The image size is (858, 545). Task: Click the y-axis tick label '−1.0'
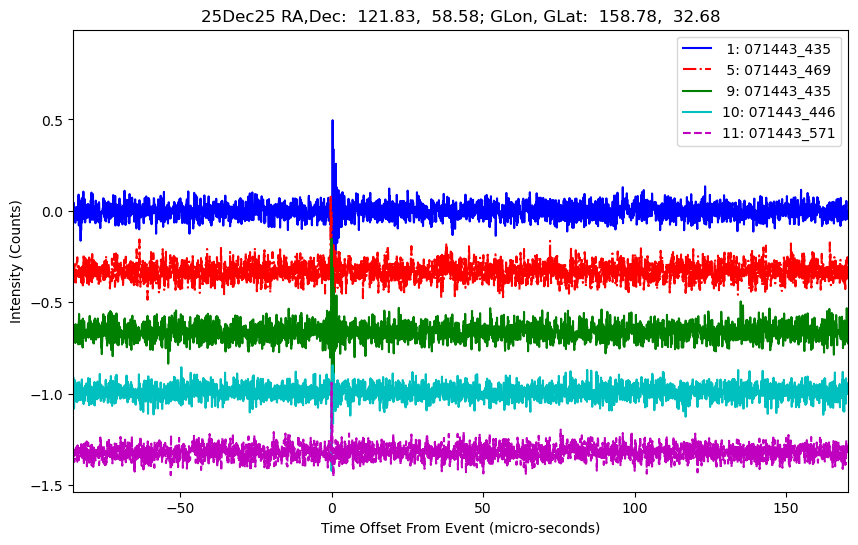point(48,395)
